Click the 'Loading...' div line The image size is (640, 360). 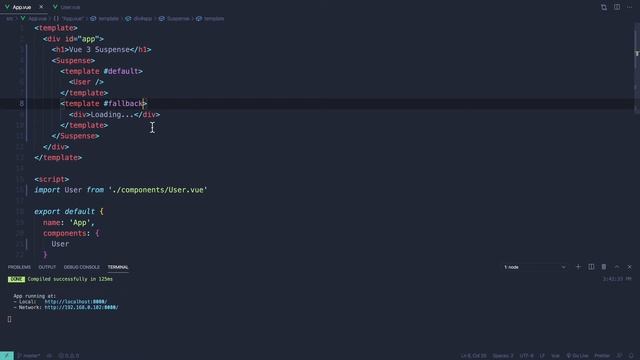pyautogui.click(x=115, y=115)
